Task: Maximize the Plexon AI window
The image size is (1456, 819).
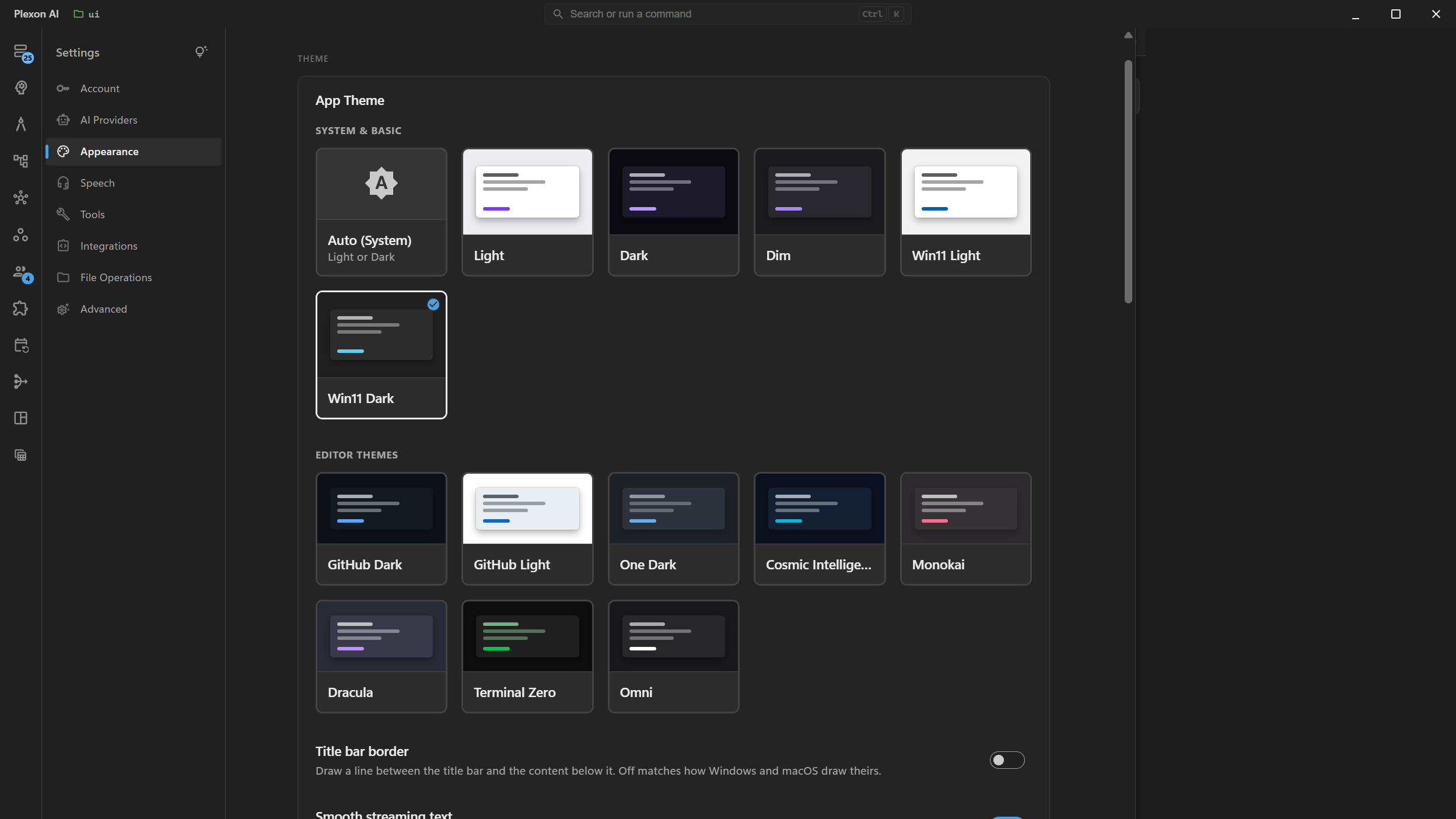Action: point(1396,14)
